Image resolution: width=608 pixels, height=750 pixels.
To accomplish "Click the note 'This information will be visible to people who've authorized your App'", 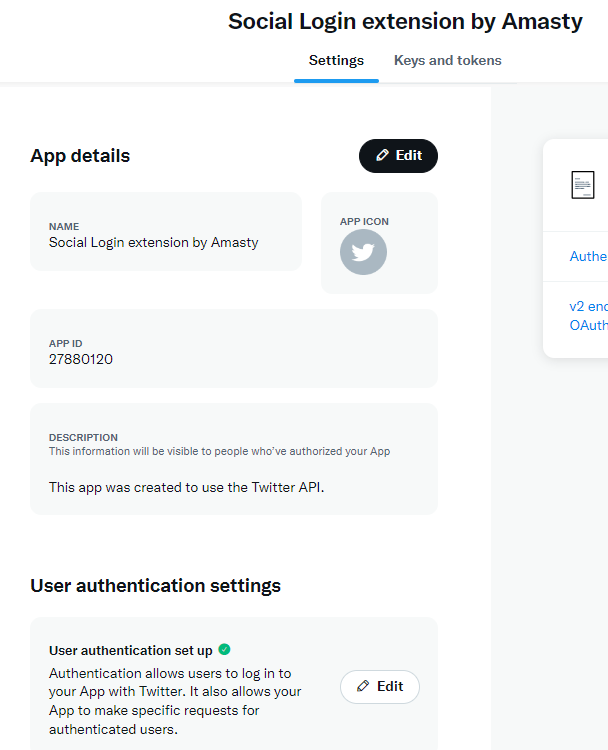I will (x=220, y=451).
